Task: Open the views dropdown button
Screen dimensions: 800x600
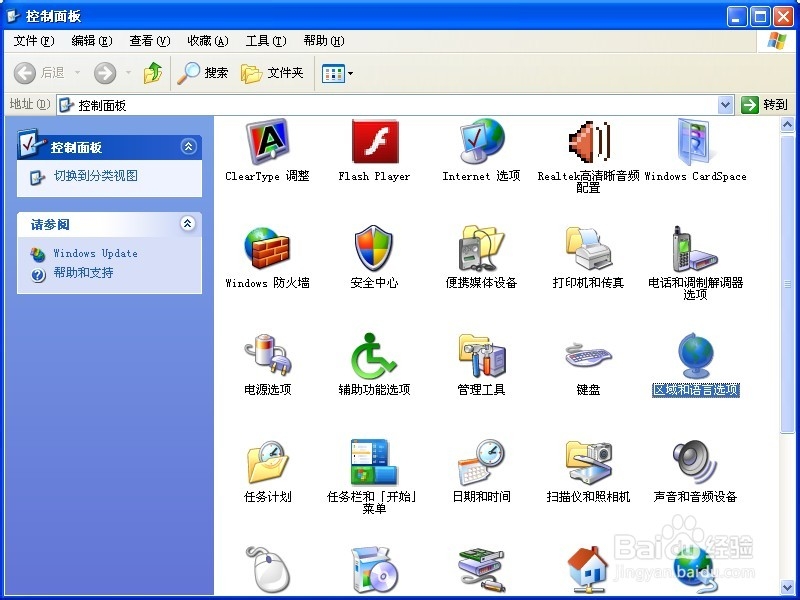Action: pyautogui.click(x=337, y=73)
